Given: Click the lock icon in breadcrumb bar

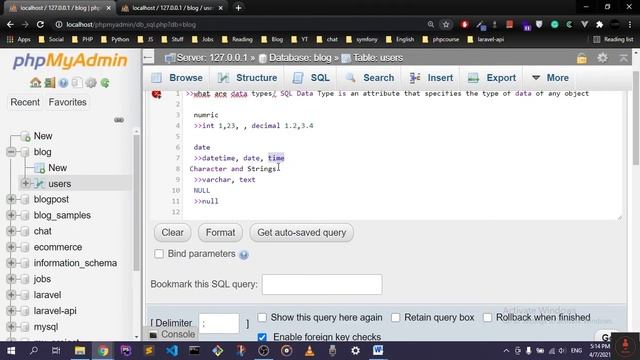Looking at the screenshot, I should coord(582,58).
